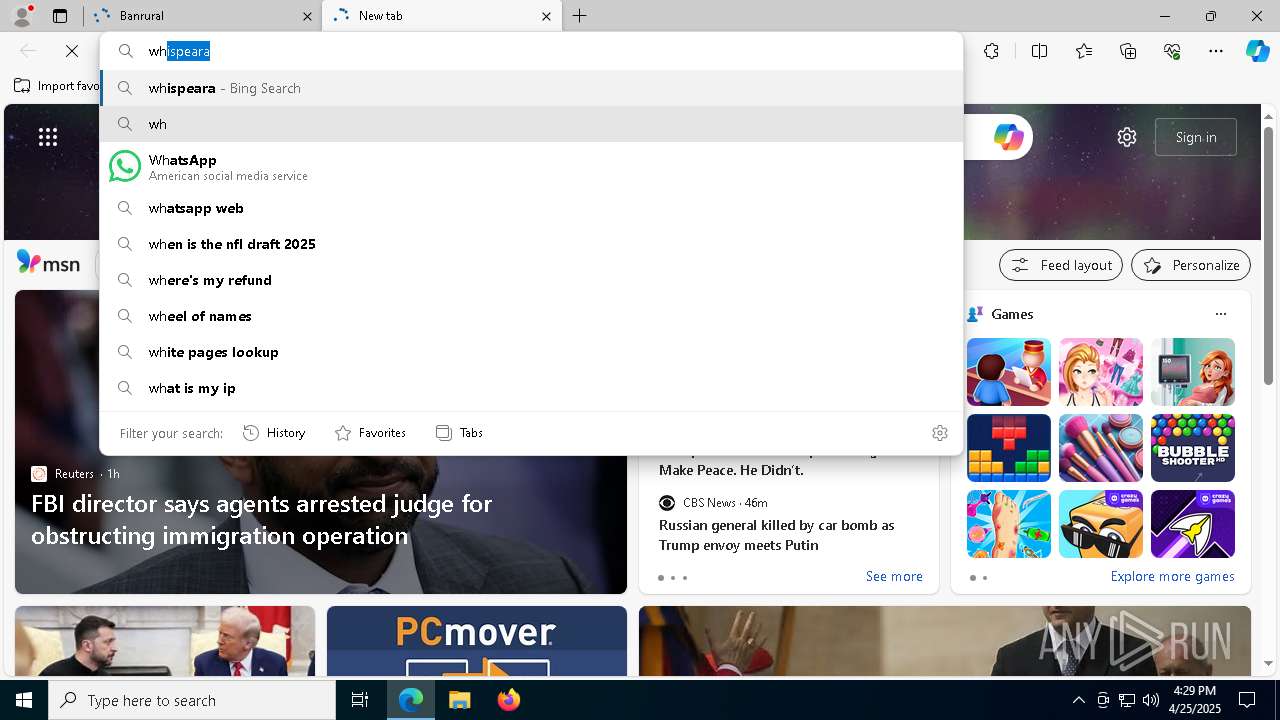Screen dimensions: 1280x720
Task: Open Collections in the toolbar
Action: click(x=1128, y=51)
